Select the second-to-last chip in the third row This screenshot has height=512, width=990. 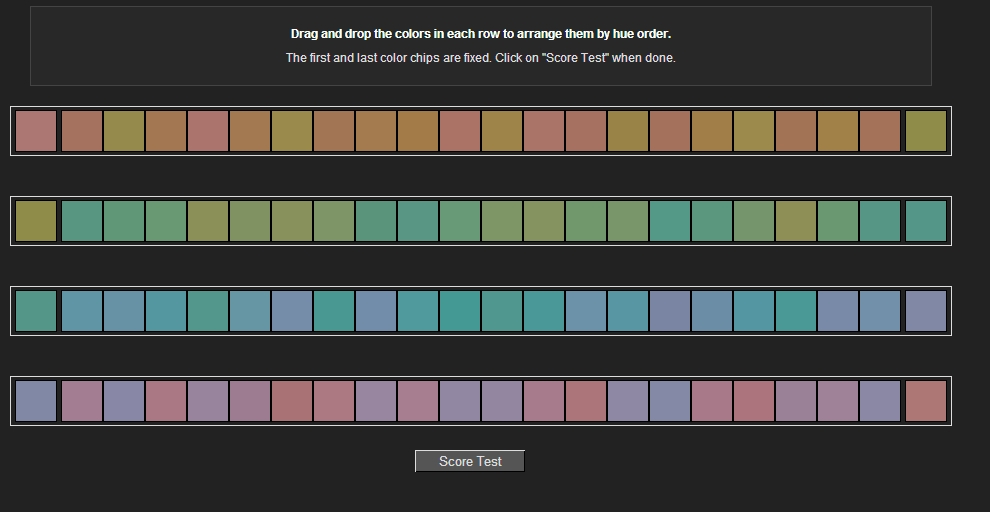pyautogui.click(x=880, y=311)
